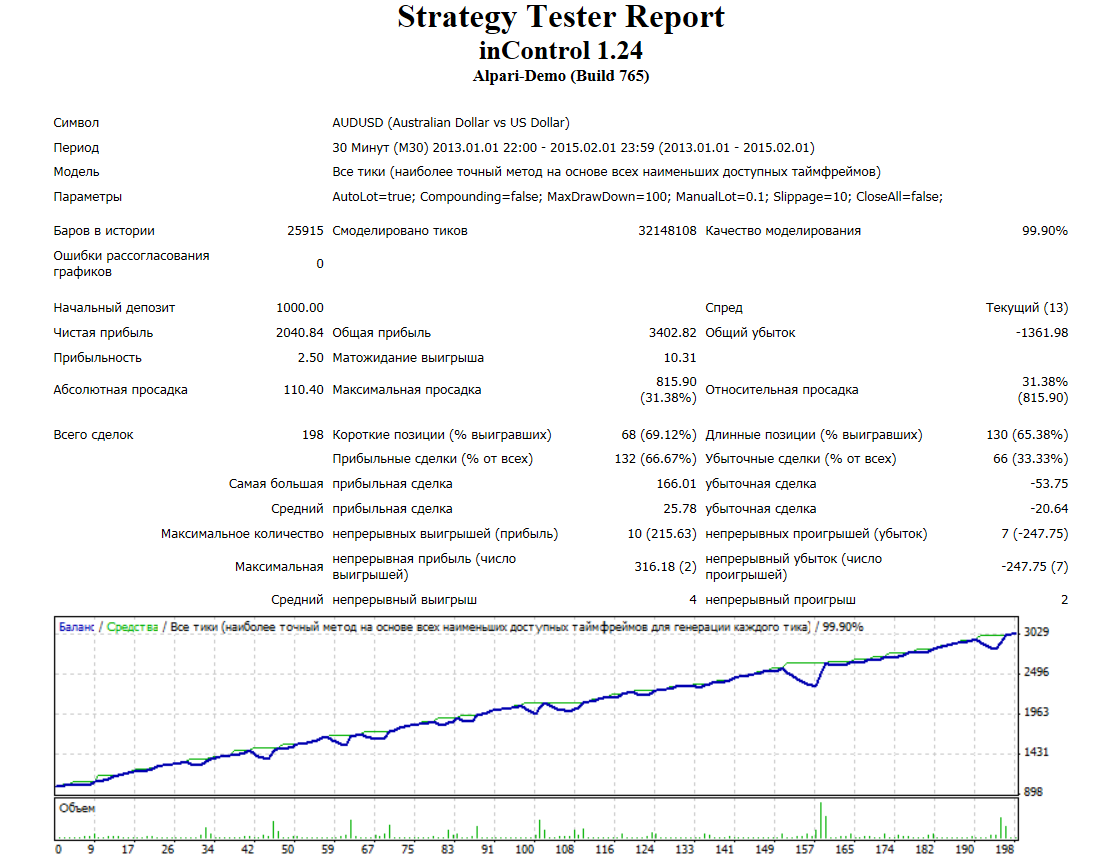Click the average loss trade value '-20.64'

pos(1049,509)
